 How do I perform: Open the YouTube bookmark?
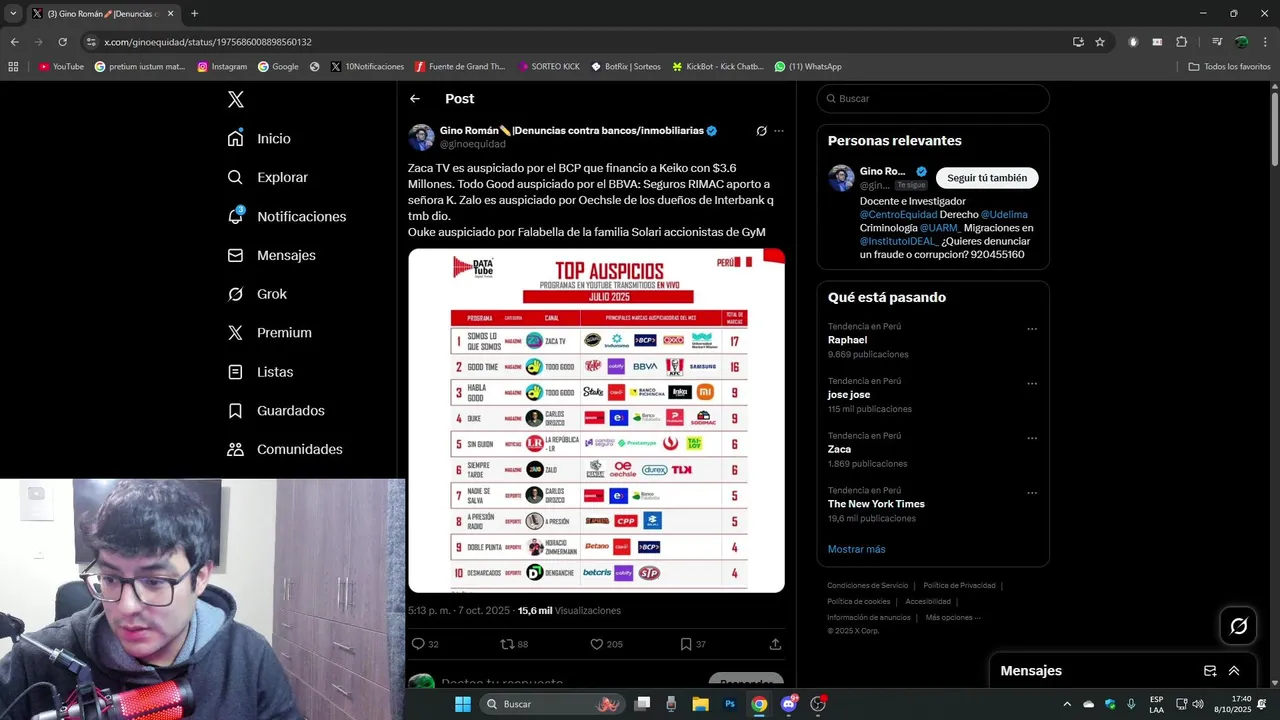click(61, 67)
